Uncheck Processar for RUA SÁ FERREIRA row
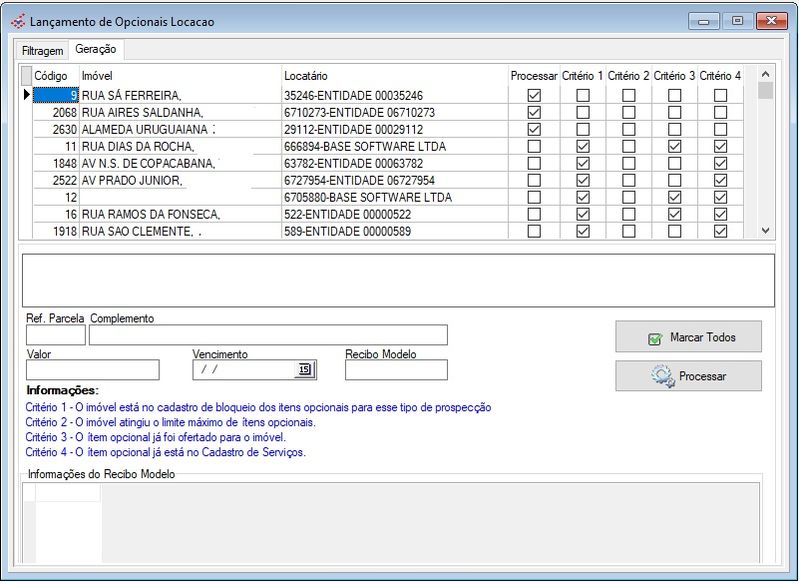This screenshot has width=800, height=583. [534, 96]
